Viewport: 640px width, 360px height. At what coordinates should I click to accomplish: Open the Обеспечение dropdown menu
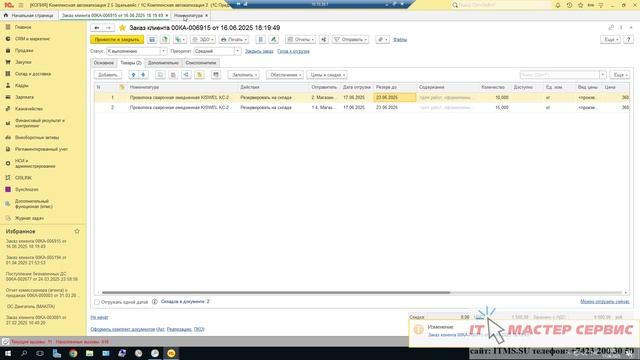coord(285,75)
